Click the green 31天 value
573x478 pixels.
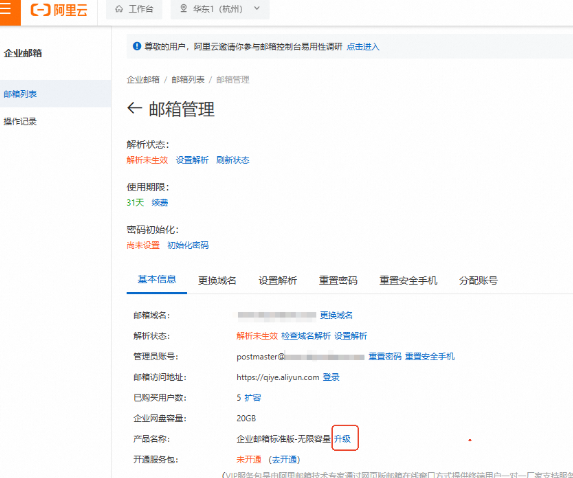(135, 202)
